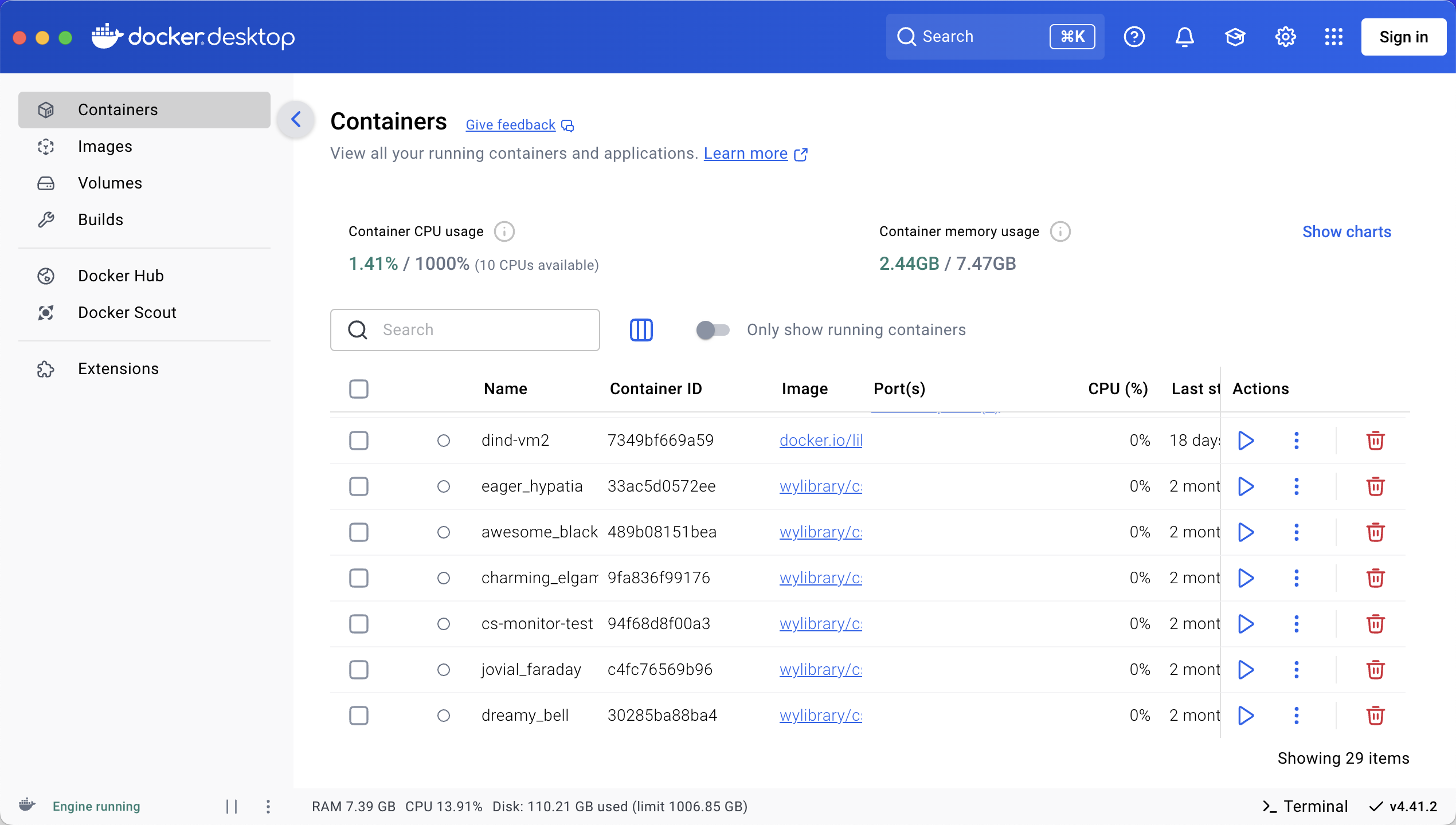This screenshot has height=825, width=1456.
Task: Select all containers with header checkbox
Action: click(x=358, y=388)
